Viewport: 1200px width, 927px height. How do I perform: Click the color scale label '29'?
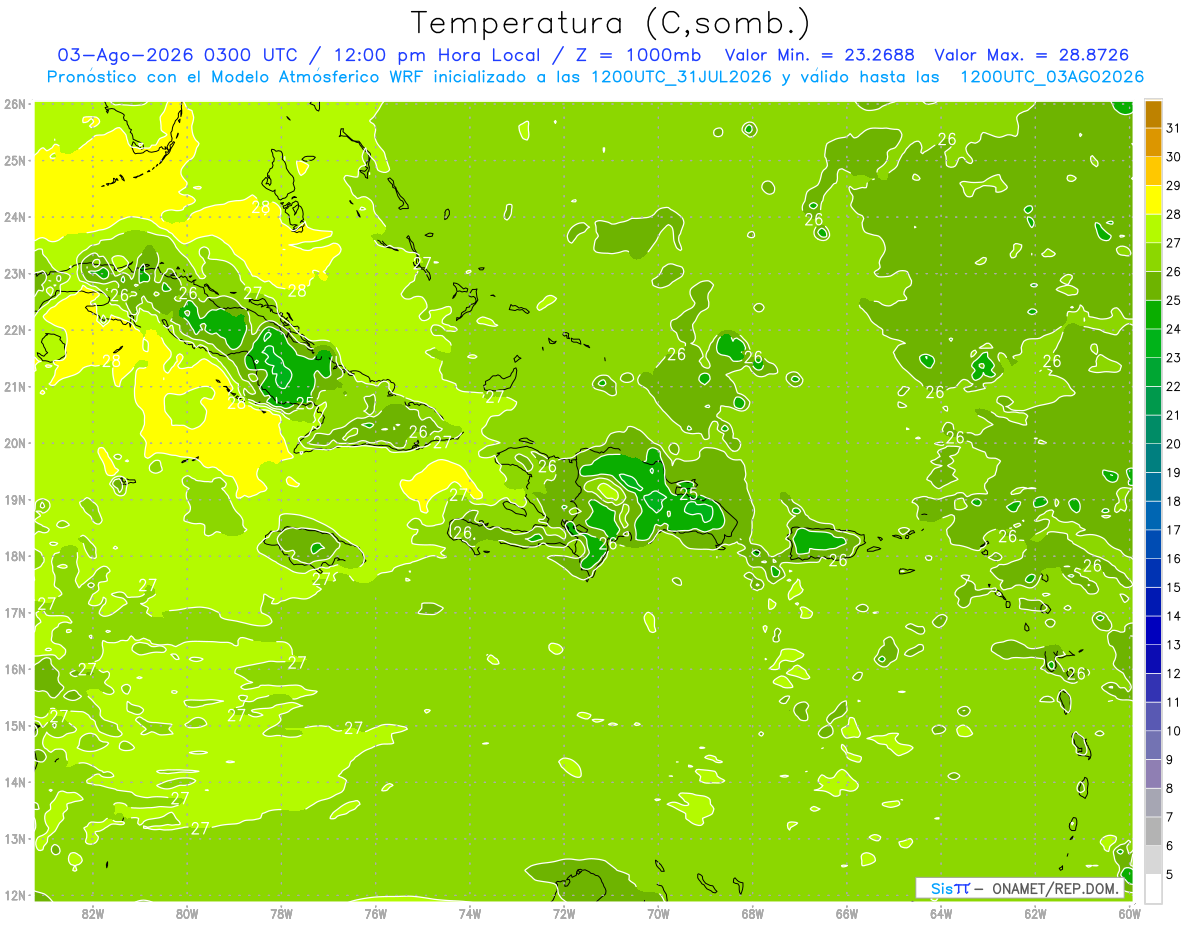[1173, 186]
